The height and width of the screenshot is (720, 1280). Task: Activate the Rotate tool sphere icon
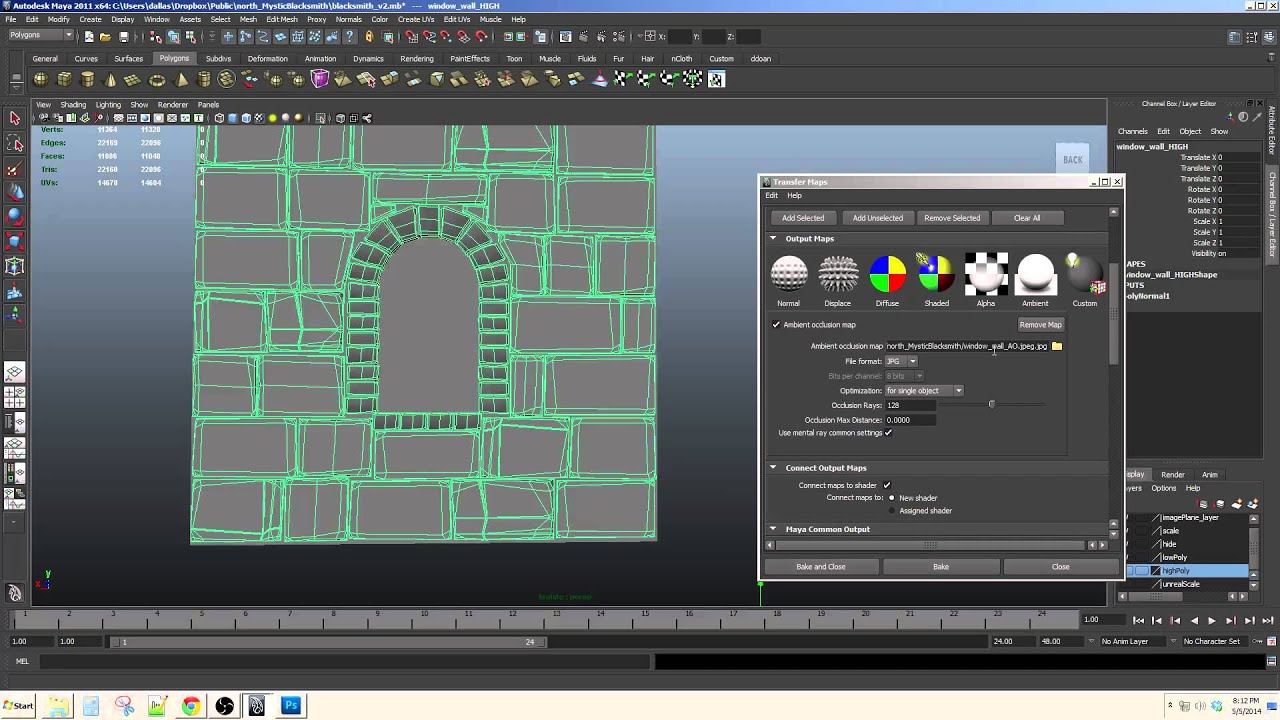coord(15,216)
